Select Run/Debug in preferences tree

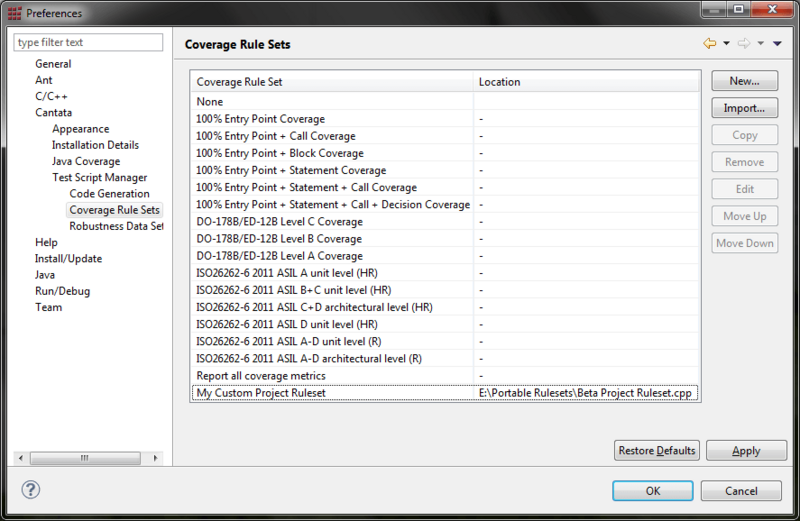pos(63,291)
